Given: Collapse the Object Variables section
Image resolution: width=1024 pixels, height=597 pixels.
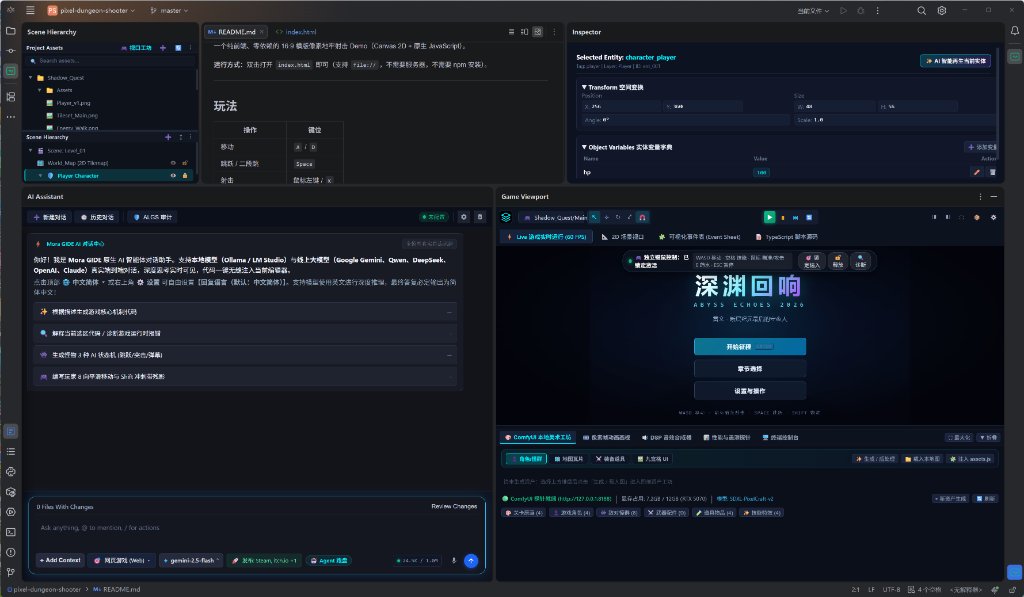Looking at the screenshot, I should [584, 147].
